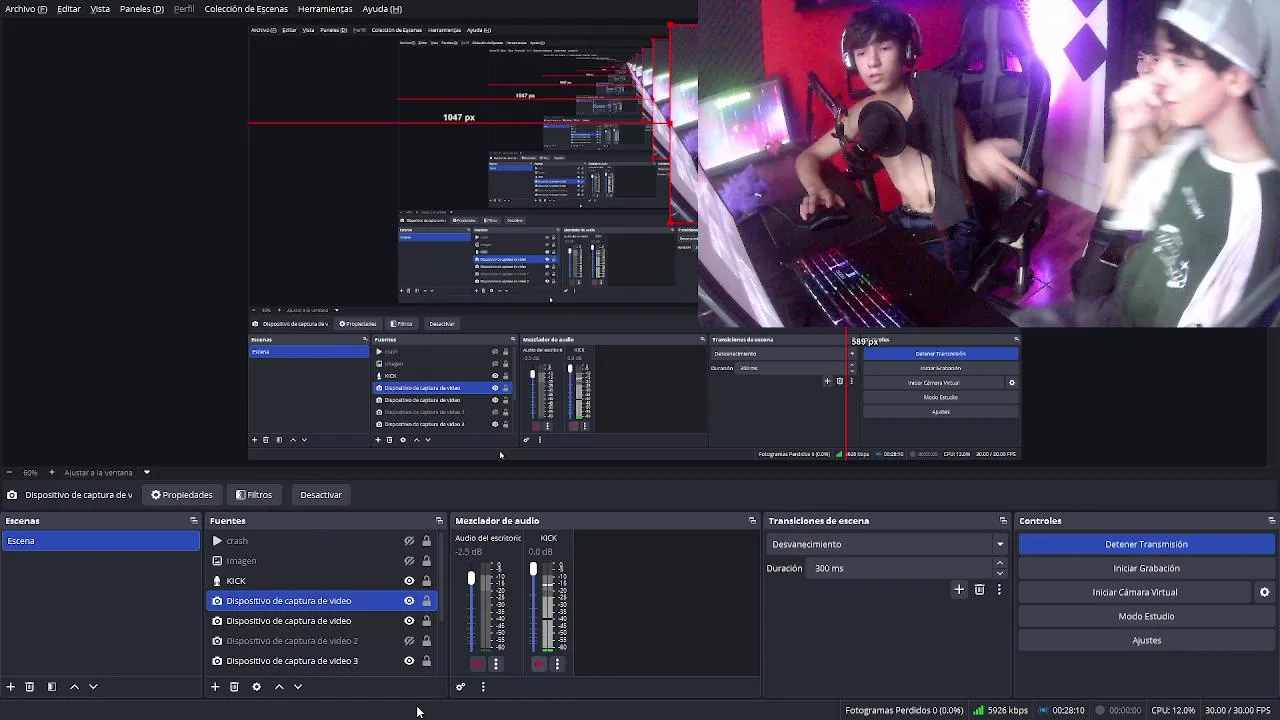The width and height of the screenshot is (1280, 720).
Task: Open transition properties three-dot menu
Action: 999,590
